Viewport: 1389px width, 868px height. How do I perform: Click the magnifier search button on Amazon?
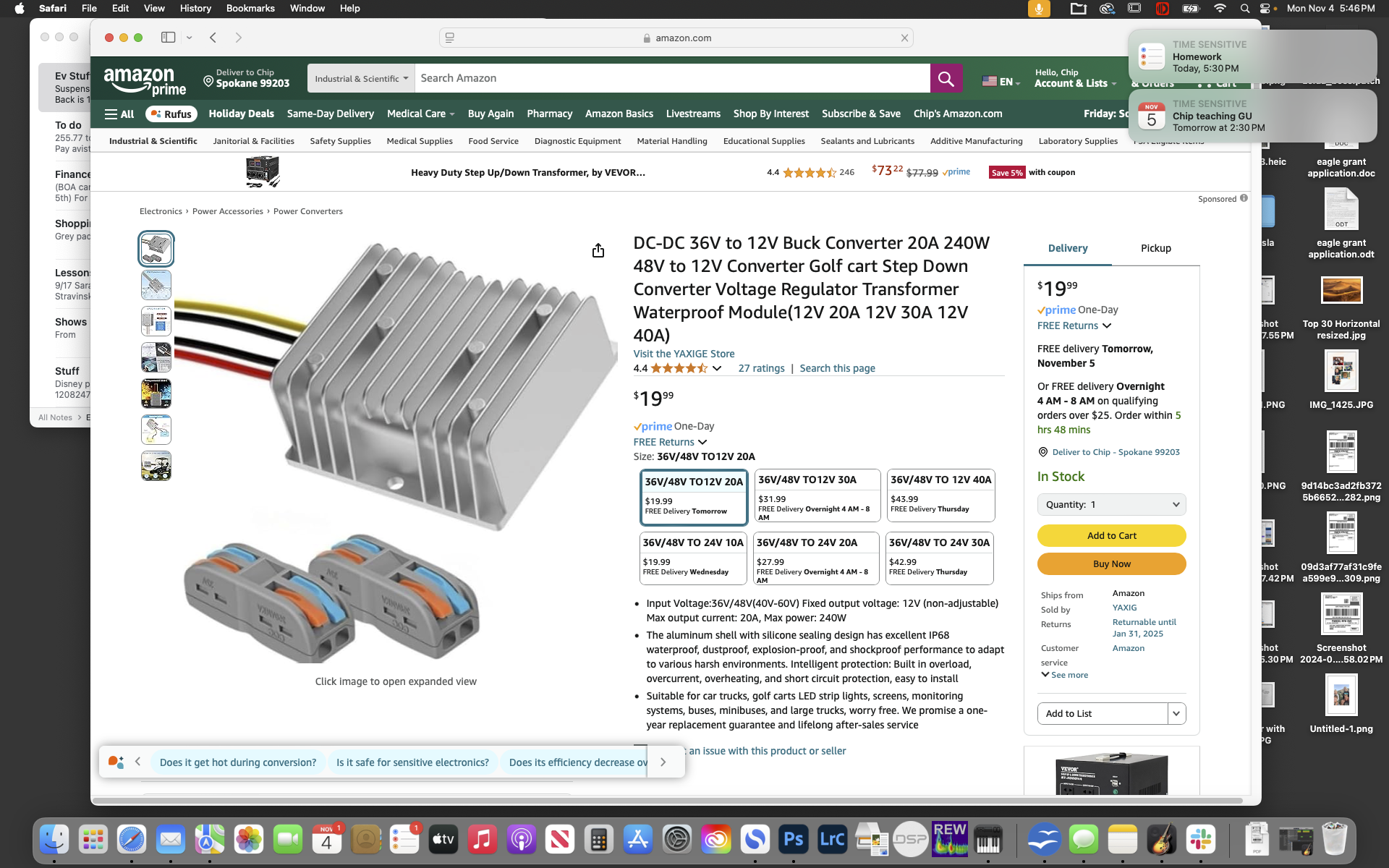(946, 78)
